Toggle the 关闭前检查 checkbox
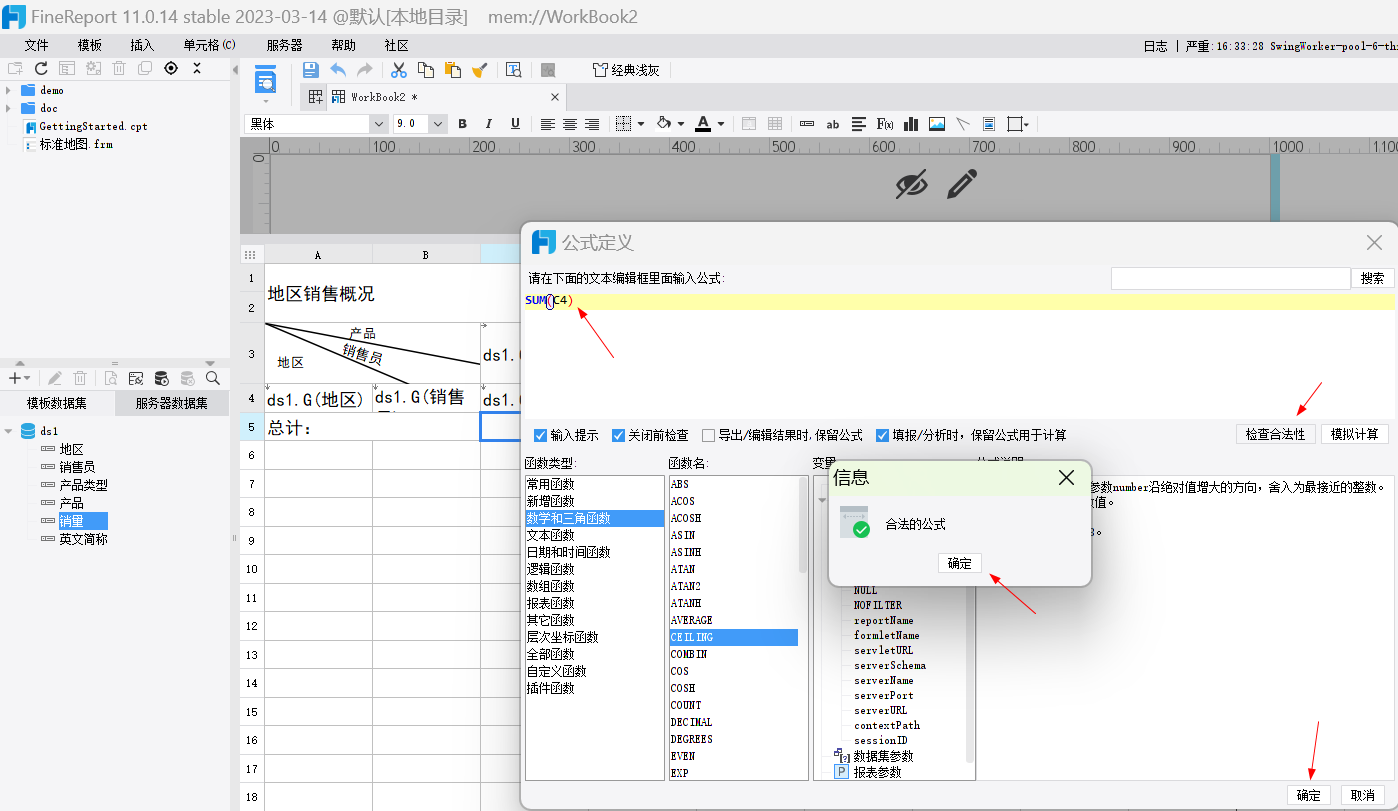 (618, 435)
